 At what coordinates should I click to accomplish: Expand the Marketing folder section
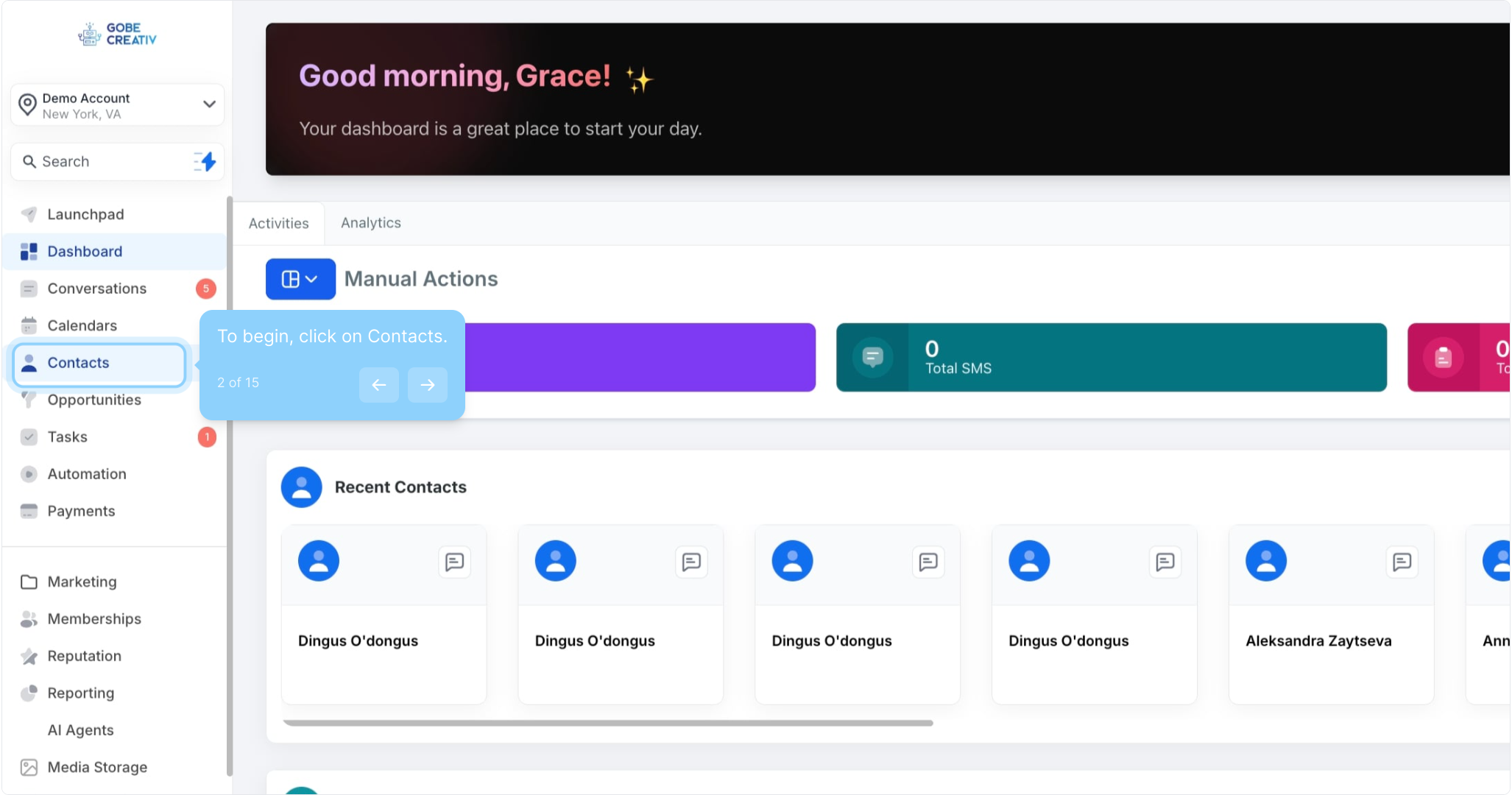(82, 582)
